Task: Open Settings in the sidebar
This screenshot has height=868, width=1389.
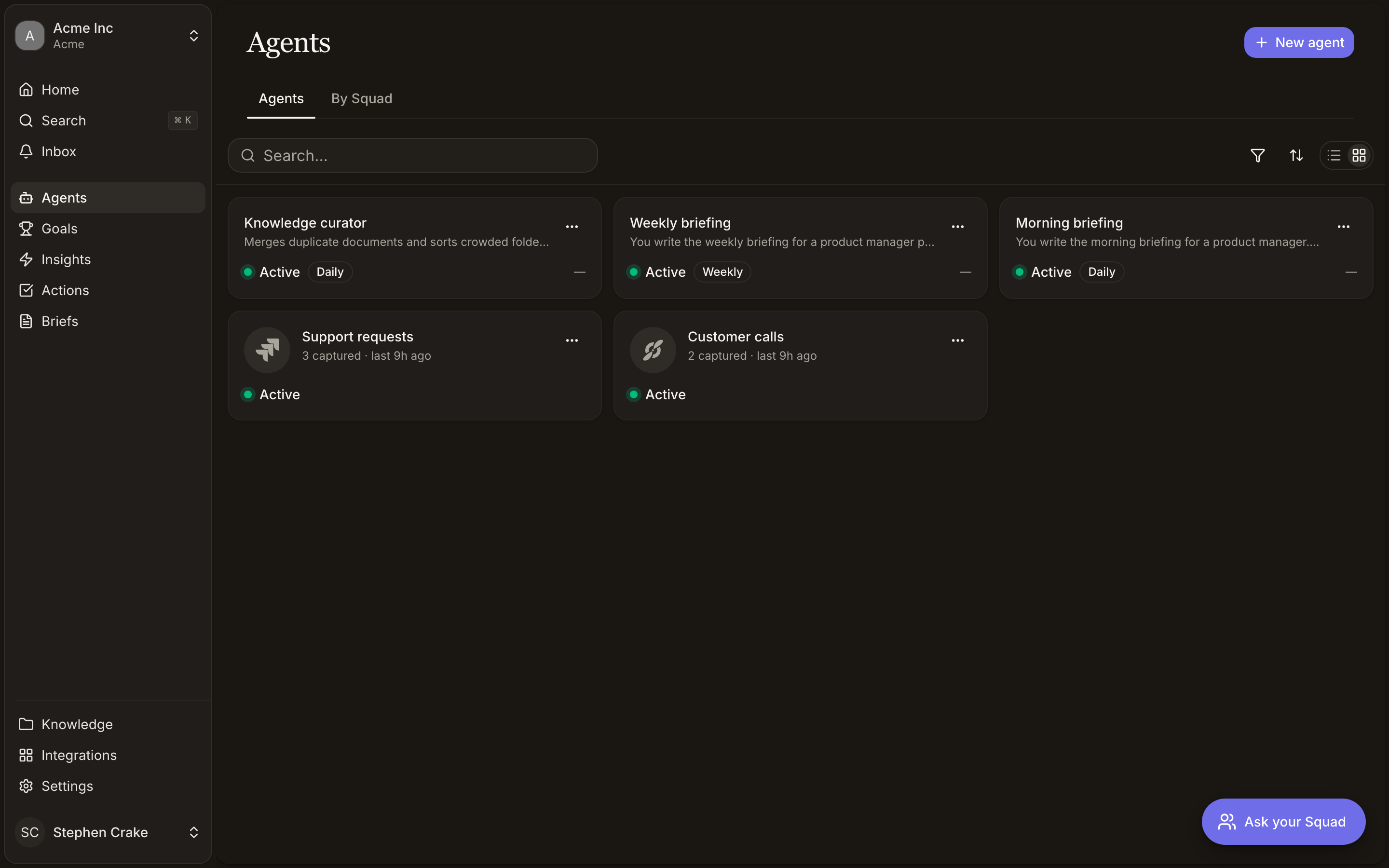Action: tap(108, 787)
